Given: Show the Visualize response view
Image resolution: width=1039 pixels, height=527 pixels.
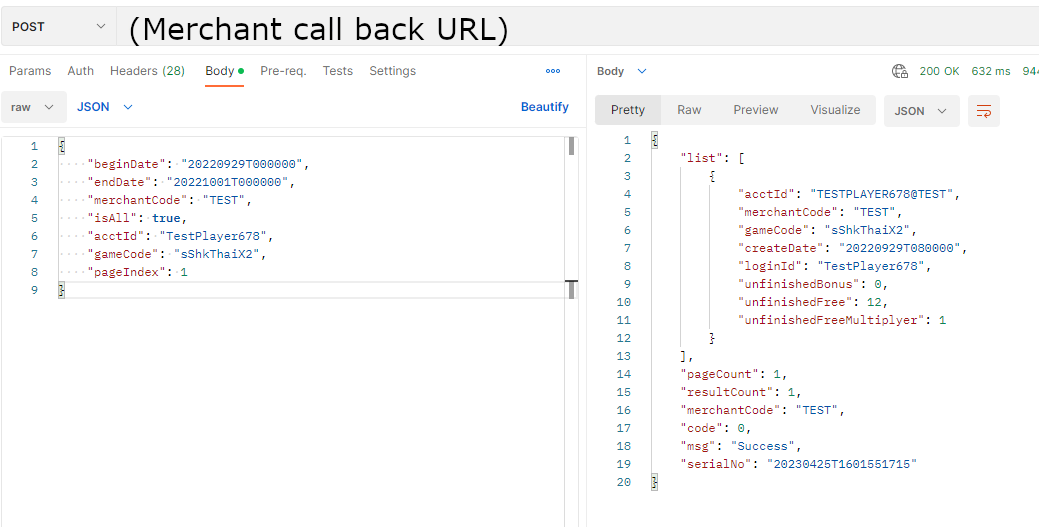Looking at the screenshot, I should [835, 110].
